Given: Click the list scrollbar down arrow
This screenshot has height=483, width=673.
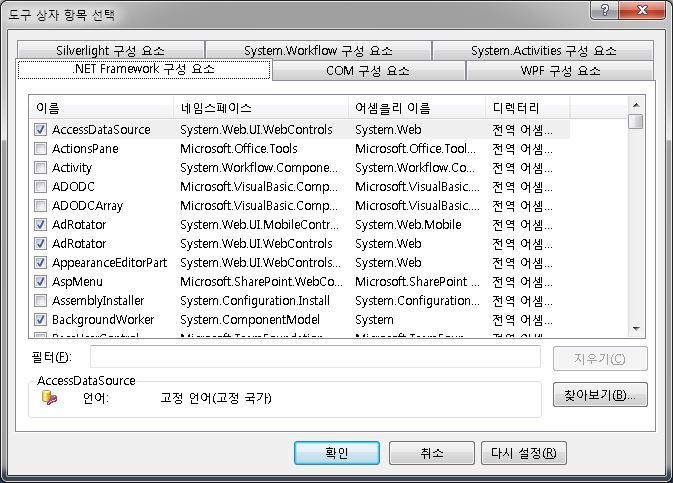Looking at the screenshot, I should 636,329.
